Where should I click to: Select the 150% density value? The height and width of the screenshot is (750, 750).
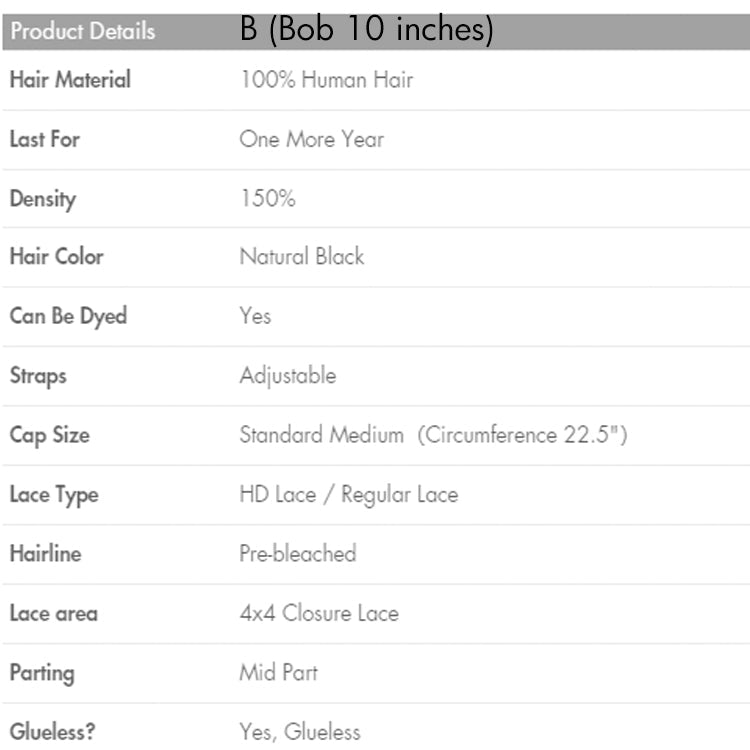pyautogui.click(x=267, y=198)
